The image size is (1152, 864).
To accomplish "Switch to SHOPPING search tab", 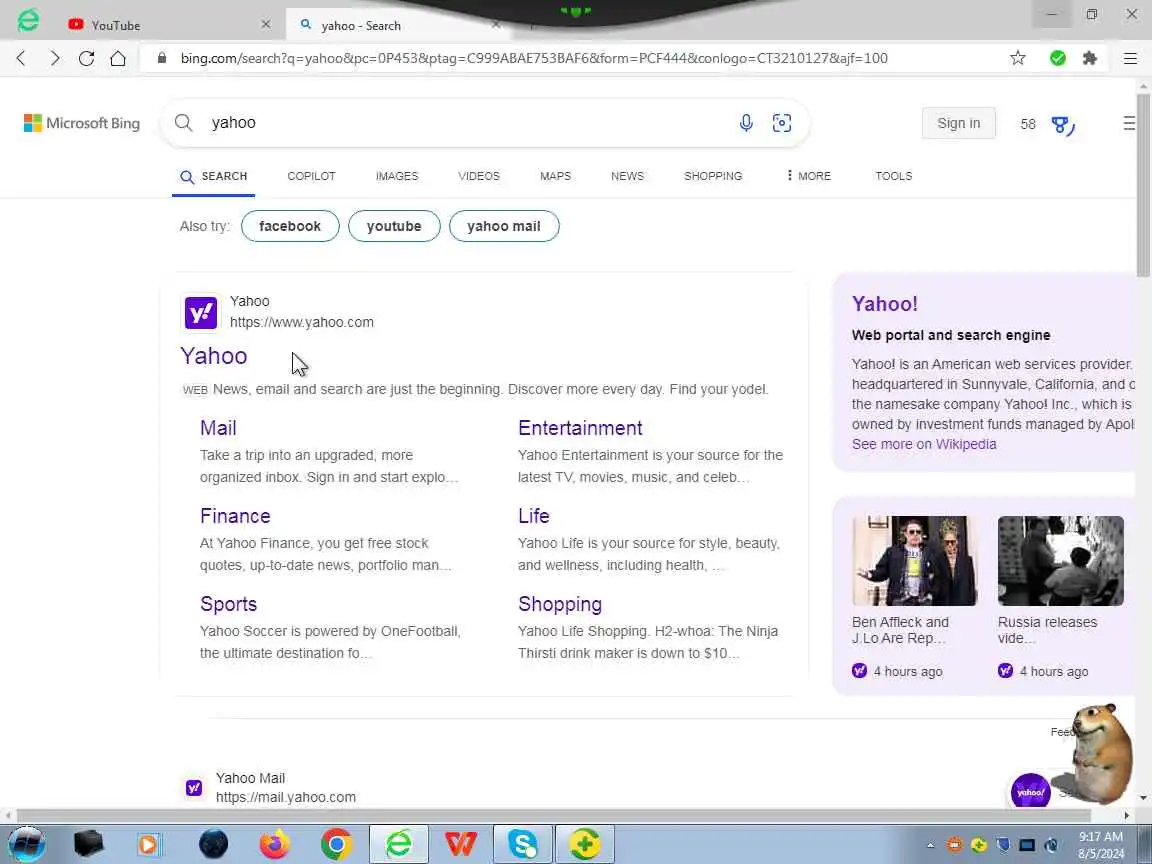I will point(713,176).
